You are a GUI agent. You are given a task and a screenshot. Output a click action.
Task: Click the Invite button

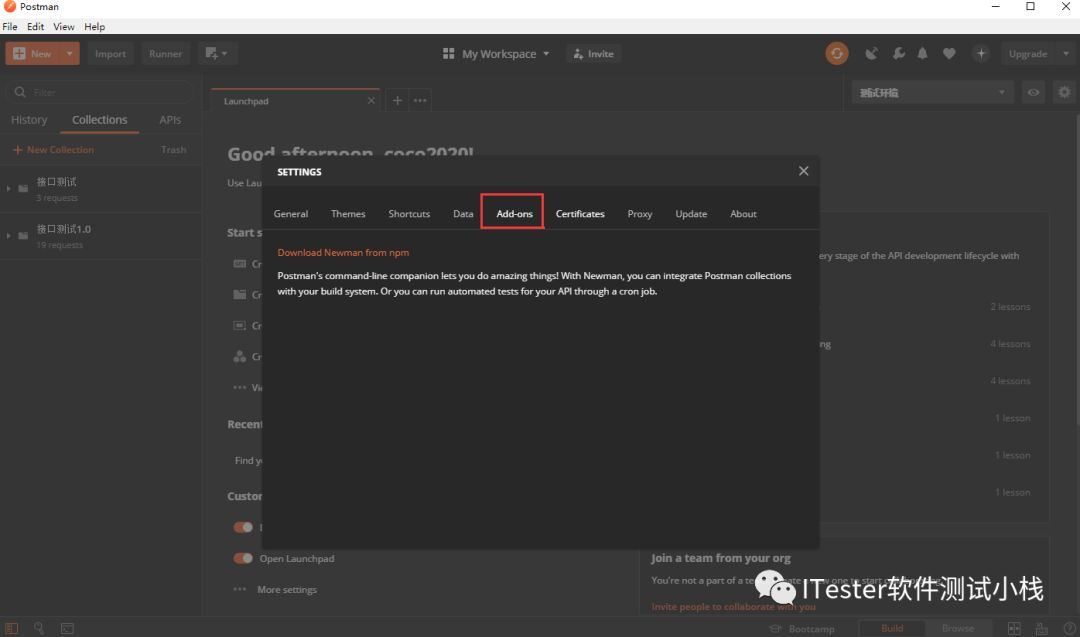tap(593, 54)
